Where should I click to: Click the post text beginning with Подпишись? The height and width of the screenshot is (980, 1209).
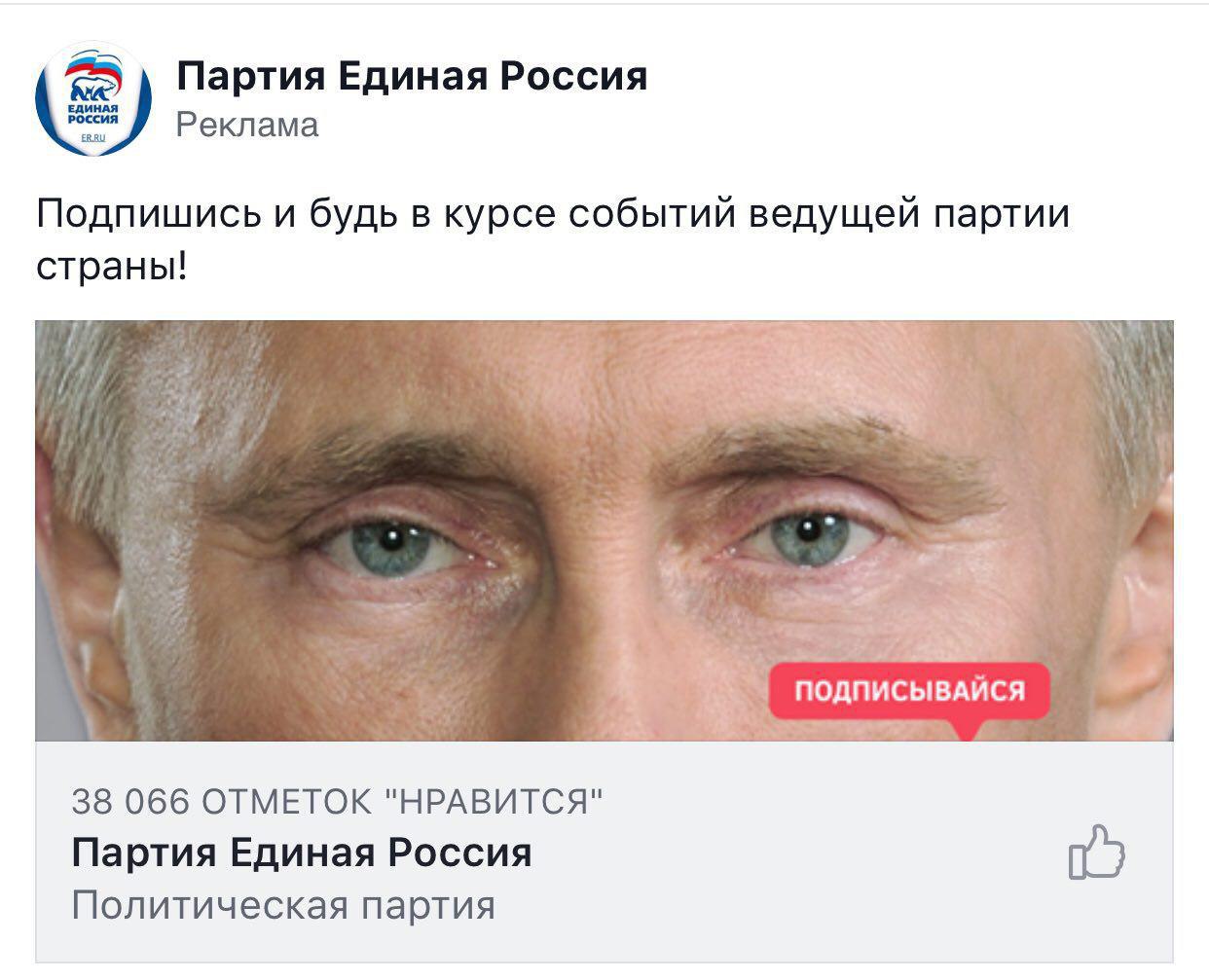coord(553,239)
